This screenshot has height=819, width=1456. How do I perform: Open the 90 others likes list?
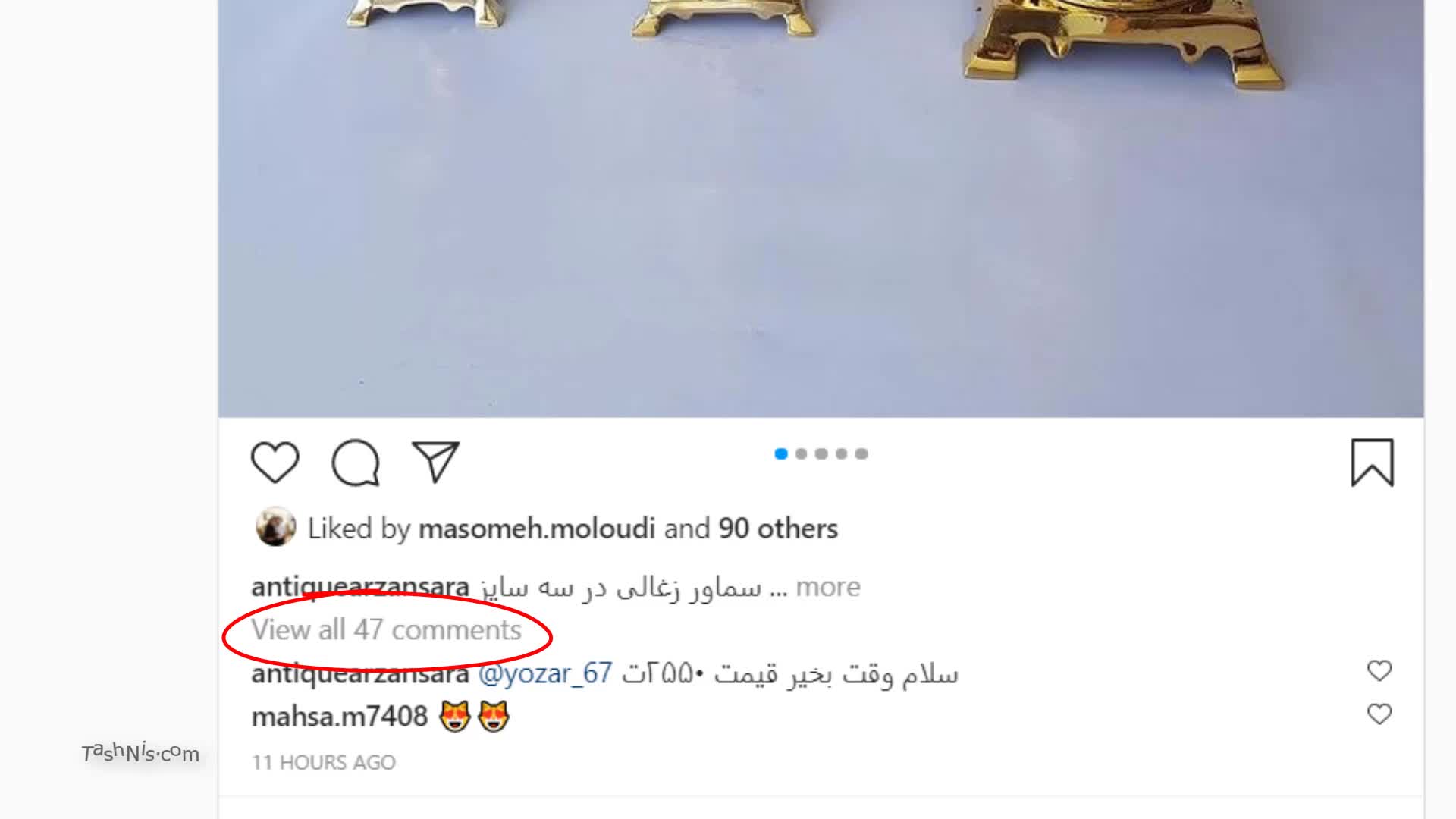tap(778, 529)
